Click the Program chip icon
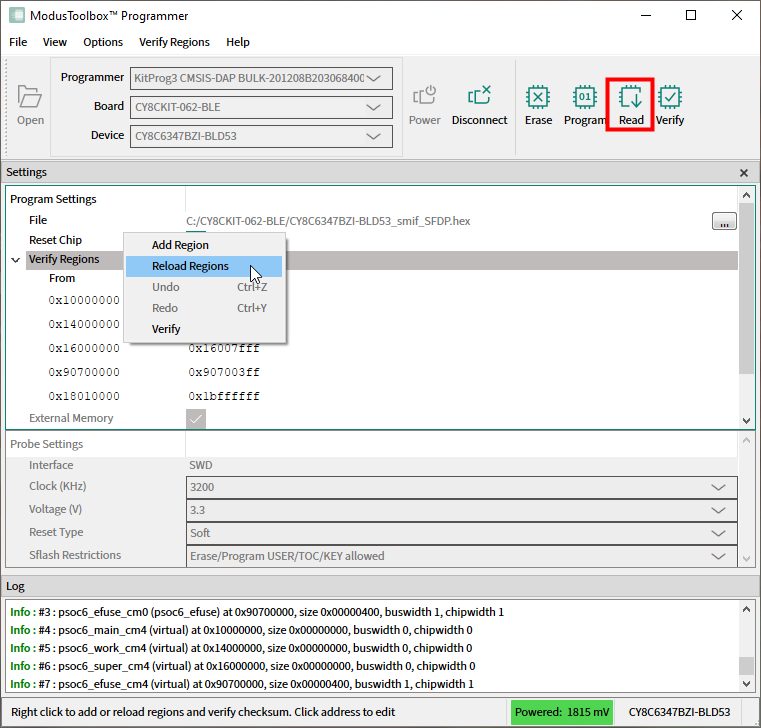 click(584, 105)
